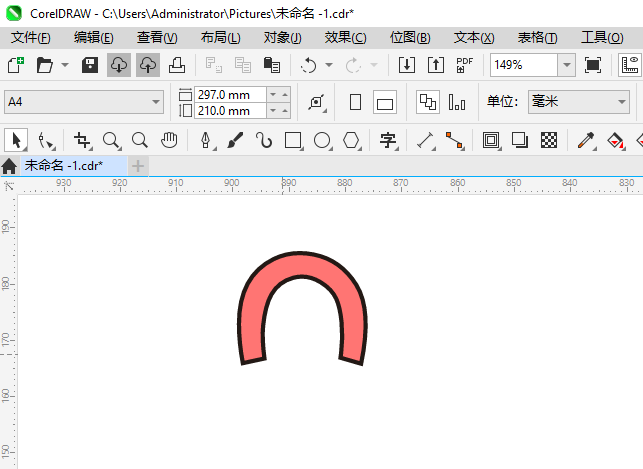Increase page width with up stepper
Viewport: 643px width, 469px height.
[285, 95]
